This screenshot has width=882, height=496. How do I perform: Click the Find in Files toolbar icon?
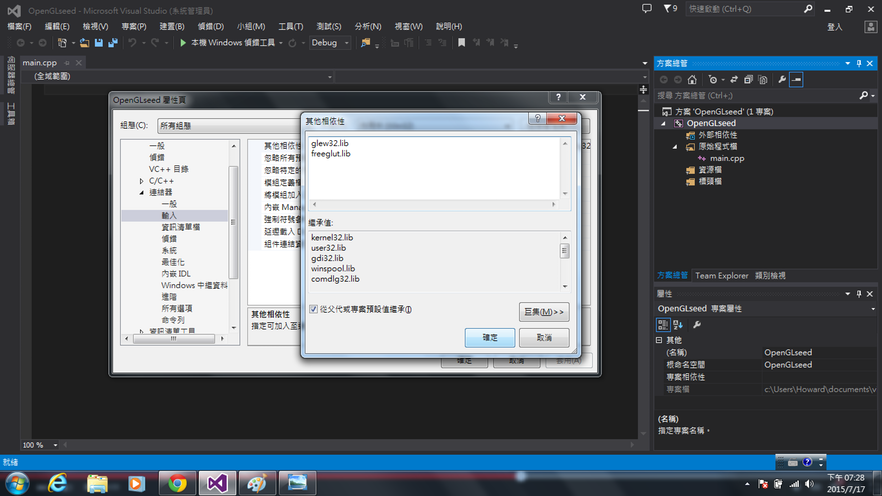click(366, 43)
